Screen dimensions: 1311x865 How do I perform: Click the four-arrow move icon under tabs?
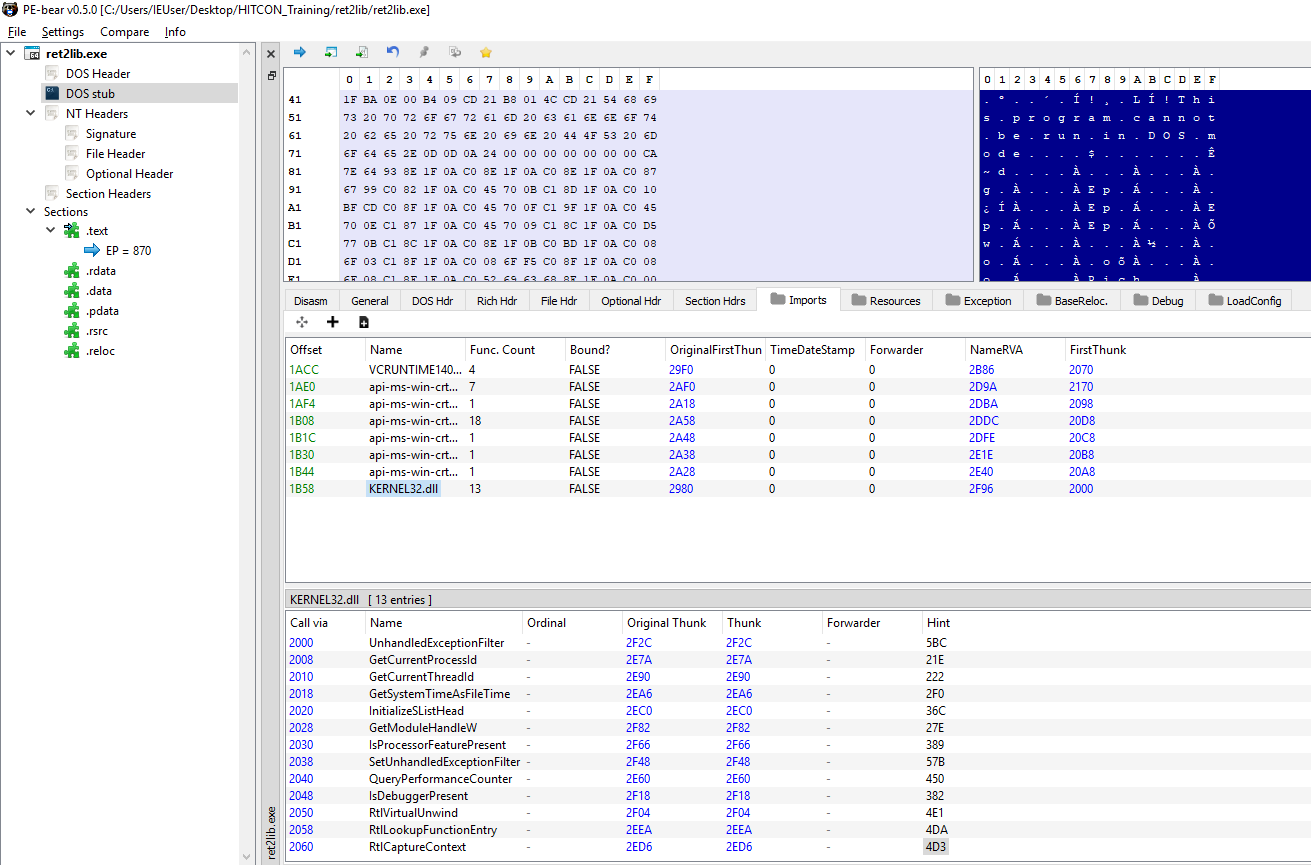(302, 322)
